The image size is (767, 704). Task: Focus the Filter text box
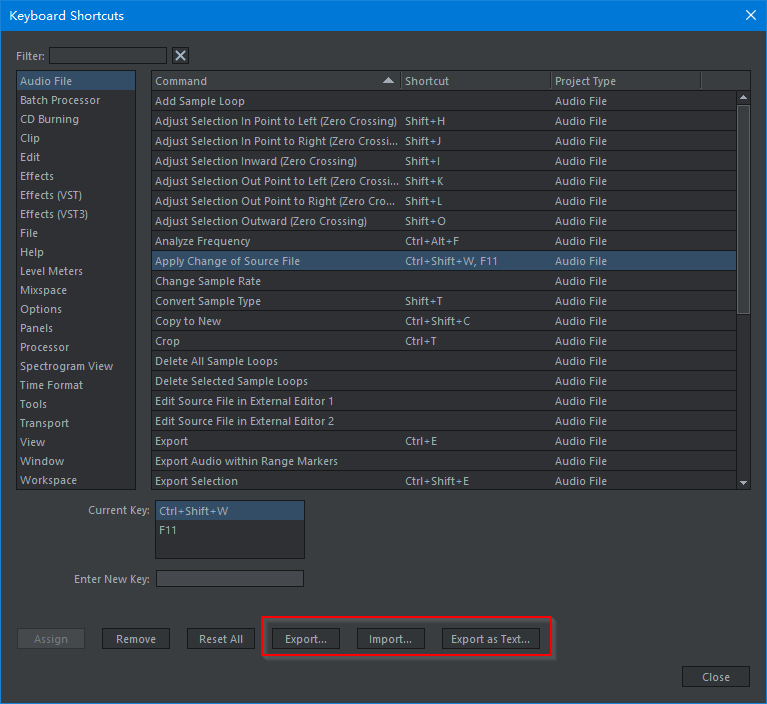pos(108,56)
